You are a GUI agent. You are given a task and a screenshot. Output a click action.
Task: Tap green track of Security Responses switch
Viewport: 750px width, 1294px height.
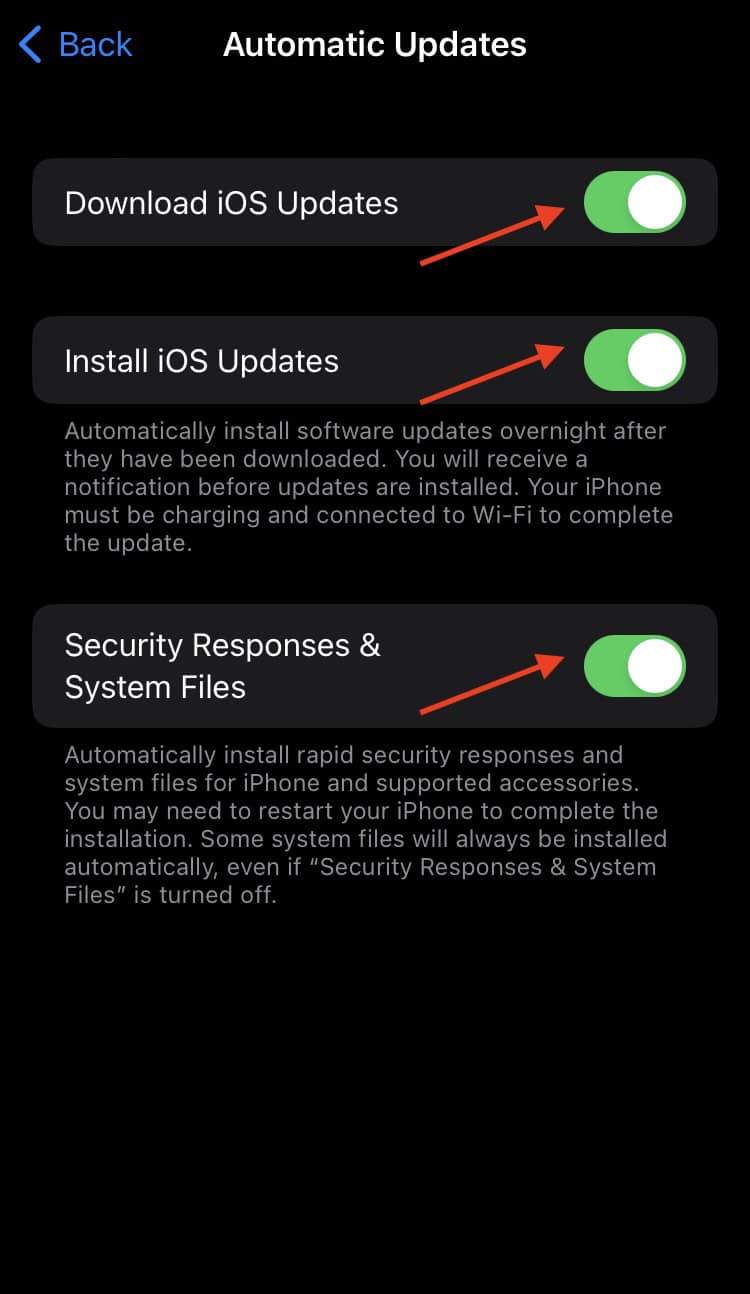pyautogui.click(x=604, y=666)
